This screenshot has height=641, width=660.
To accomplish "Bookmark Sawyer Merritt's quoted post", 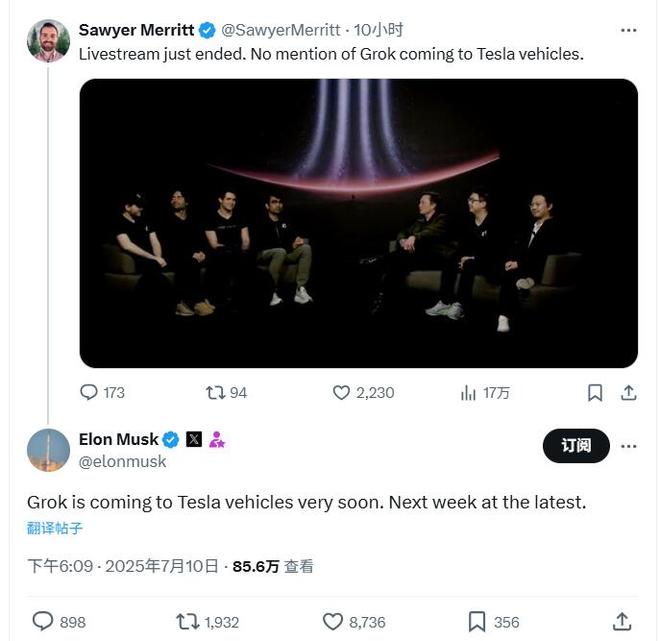I will pos(595,393).
